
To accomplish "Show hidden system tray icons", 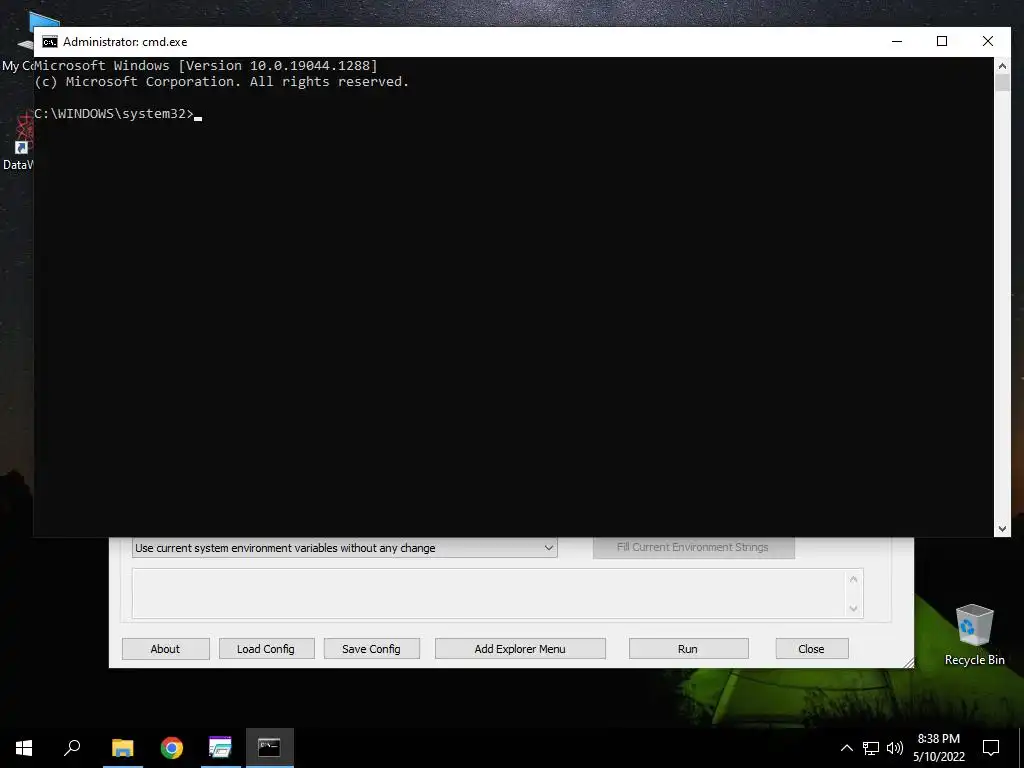I will click(846, 748).
